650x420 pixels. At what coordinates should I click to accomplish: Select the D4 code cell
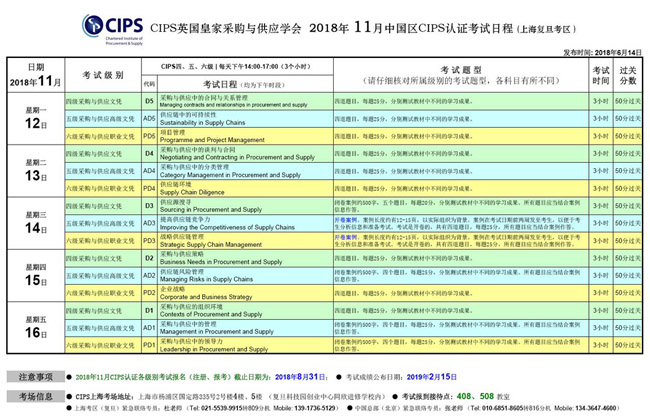coord(149,153)
